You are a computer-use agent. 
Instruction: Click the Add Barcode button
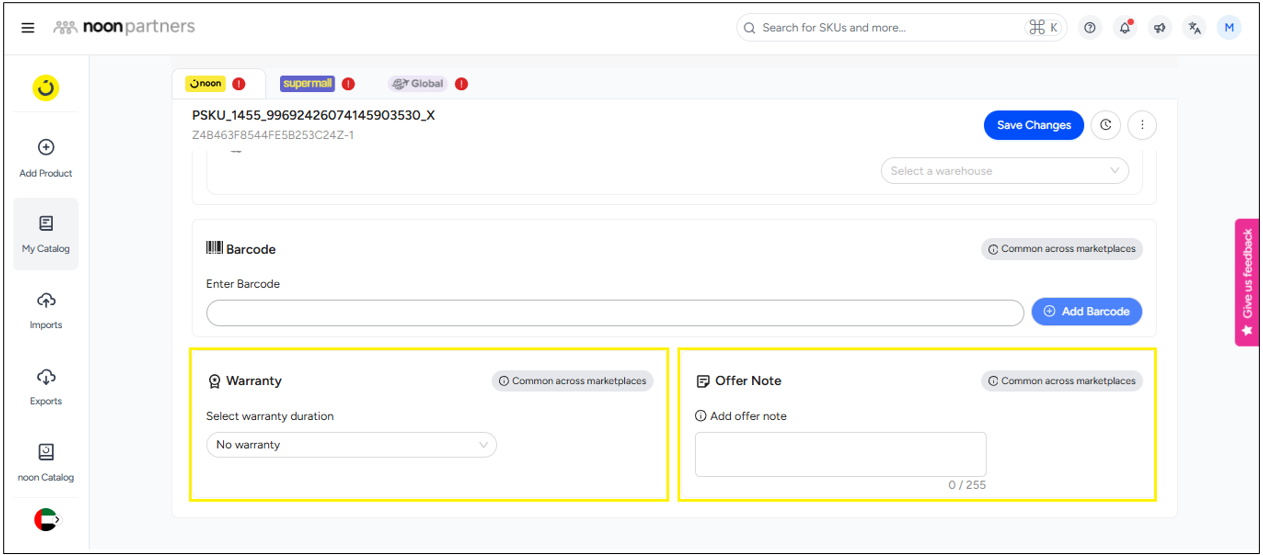1086,312
